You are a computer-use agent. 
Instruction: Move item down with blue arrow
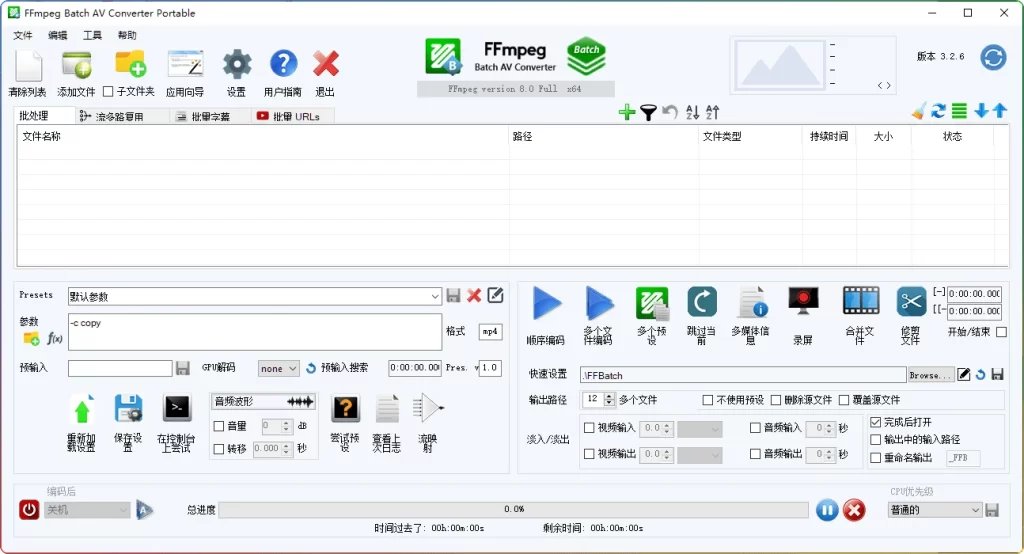point(981,111)
